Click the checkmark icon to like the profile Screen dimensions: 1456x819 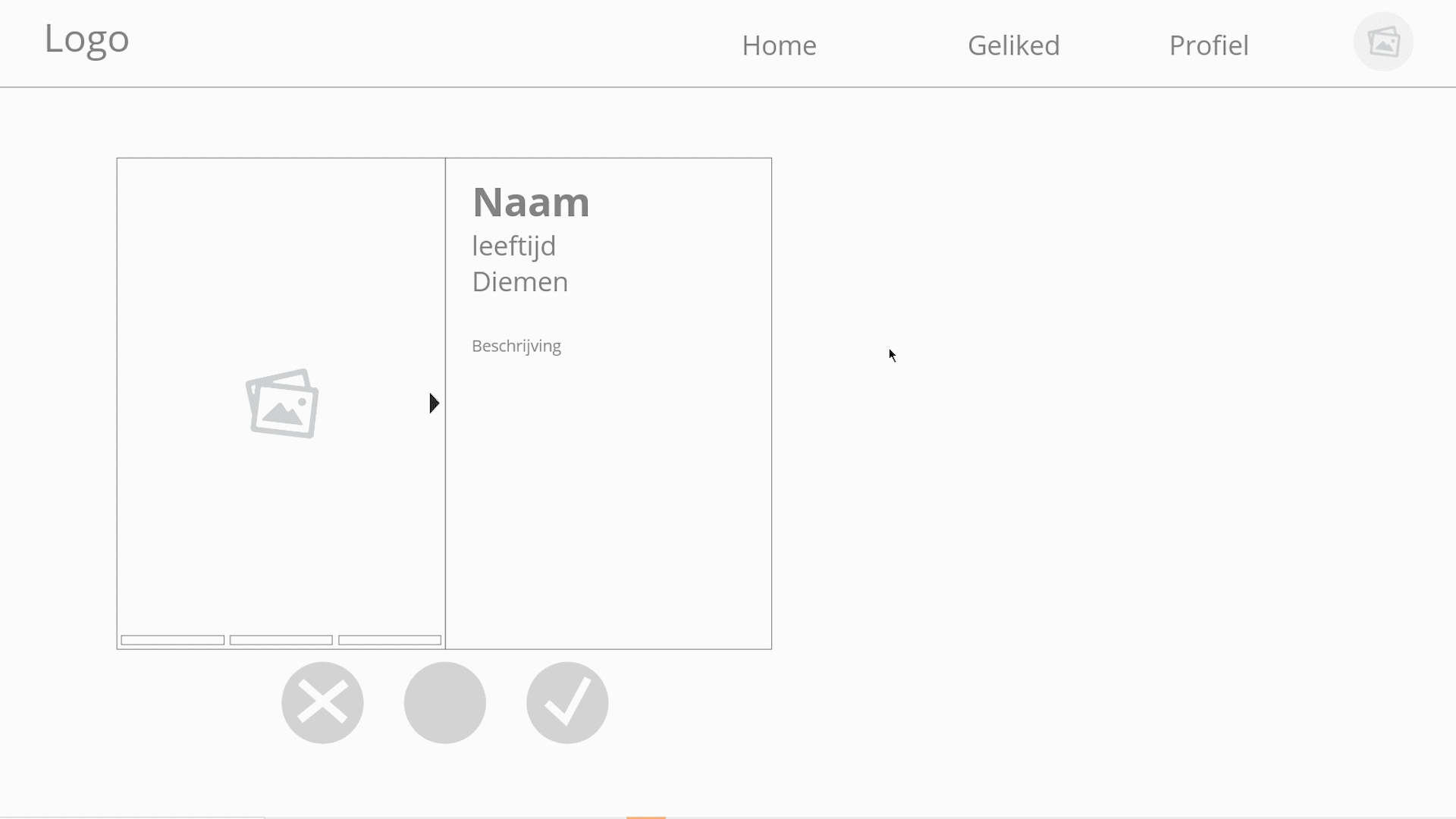[x=566, y=702]
